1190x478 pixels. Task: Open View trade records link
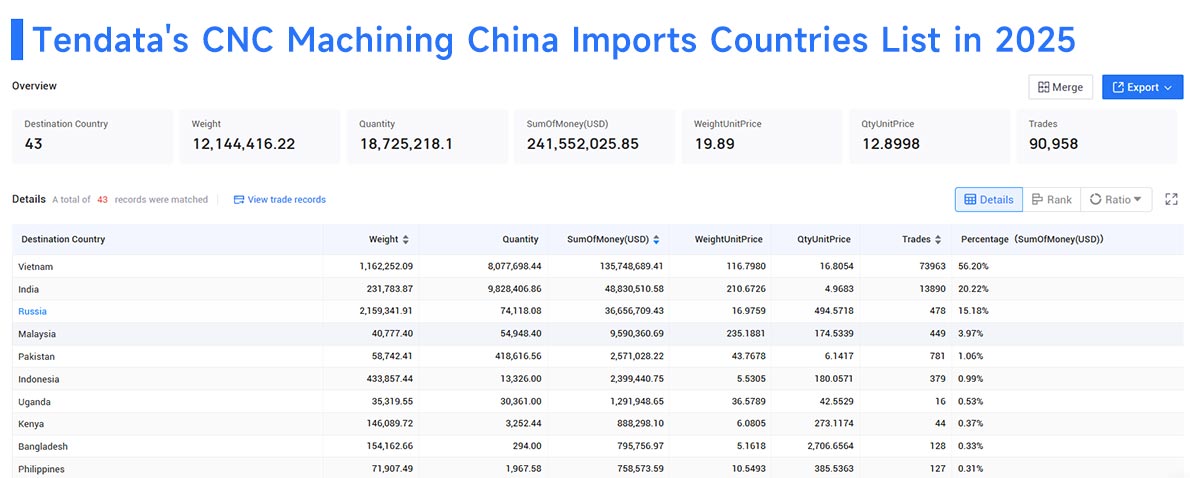[279, 200]
